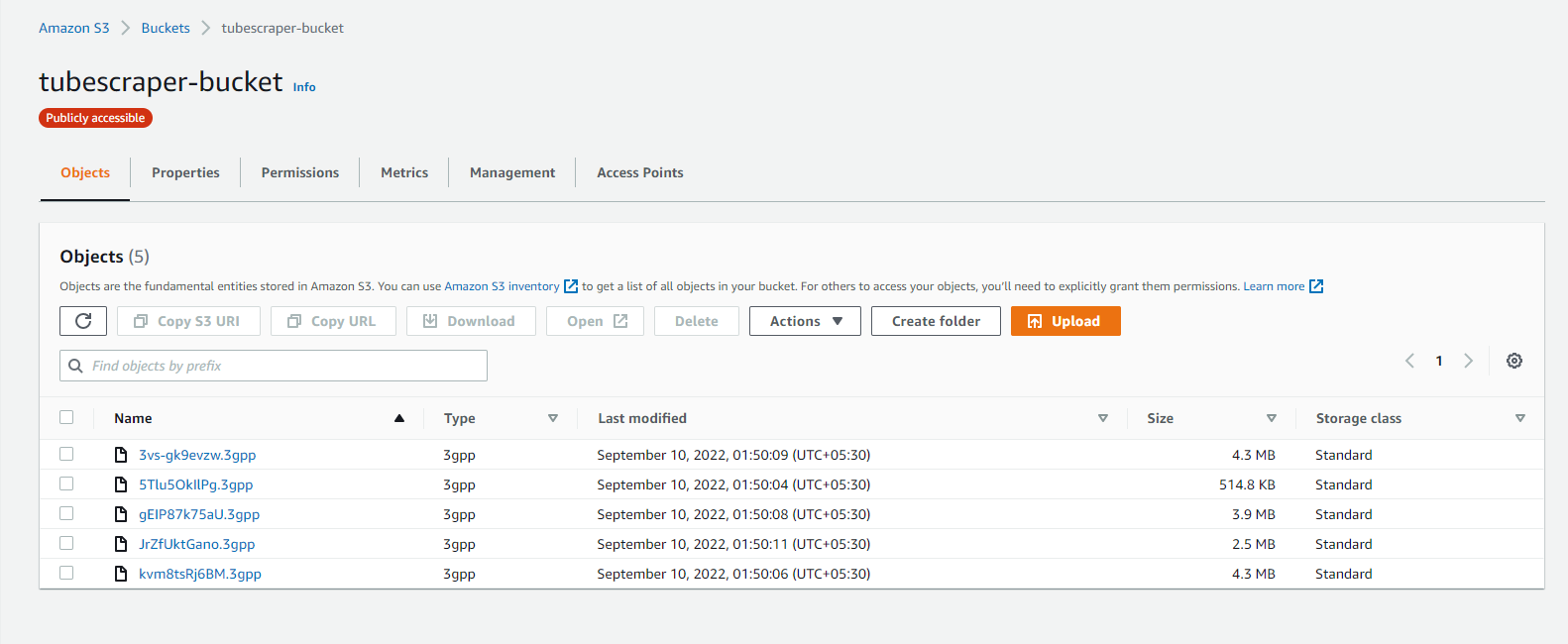Check the box for JrZfUktGano.3gpp
The height and width of the screenshot is (644, 1568).
[66, 543]
